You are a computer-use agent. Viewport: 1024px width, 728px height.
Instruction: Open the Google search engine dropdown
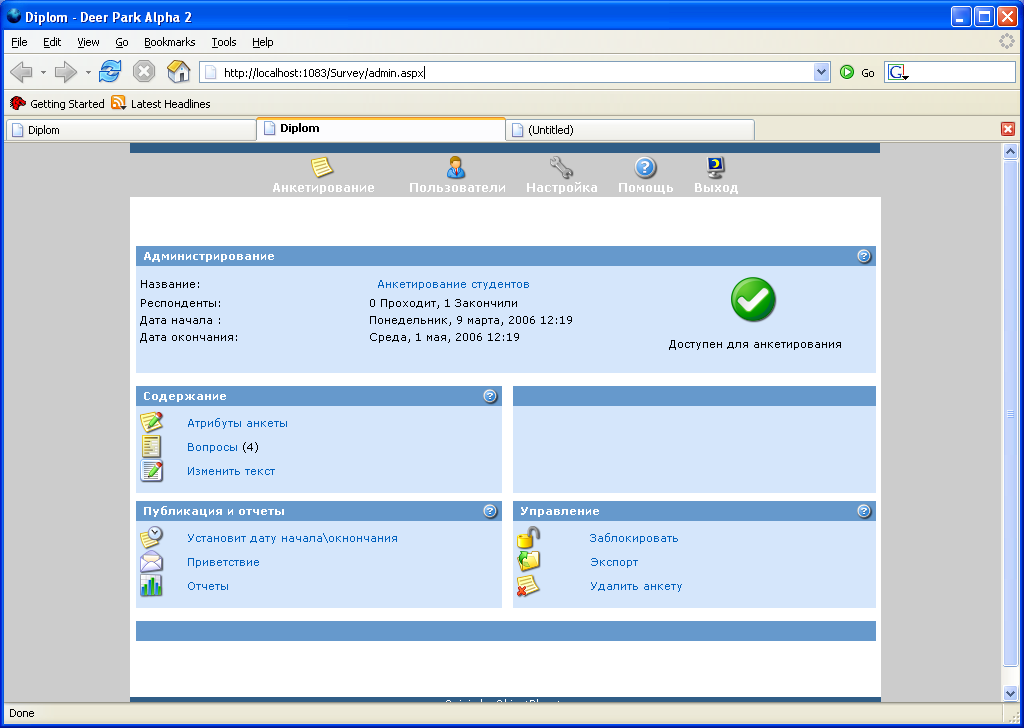click(x=899, y=72)
